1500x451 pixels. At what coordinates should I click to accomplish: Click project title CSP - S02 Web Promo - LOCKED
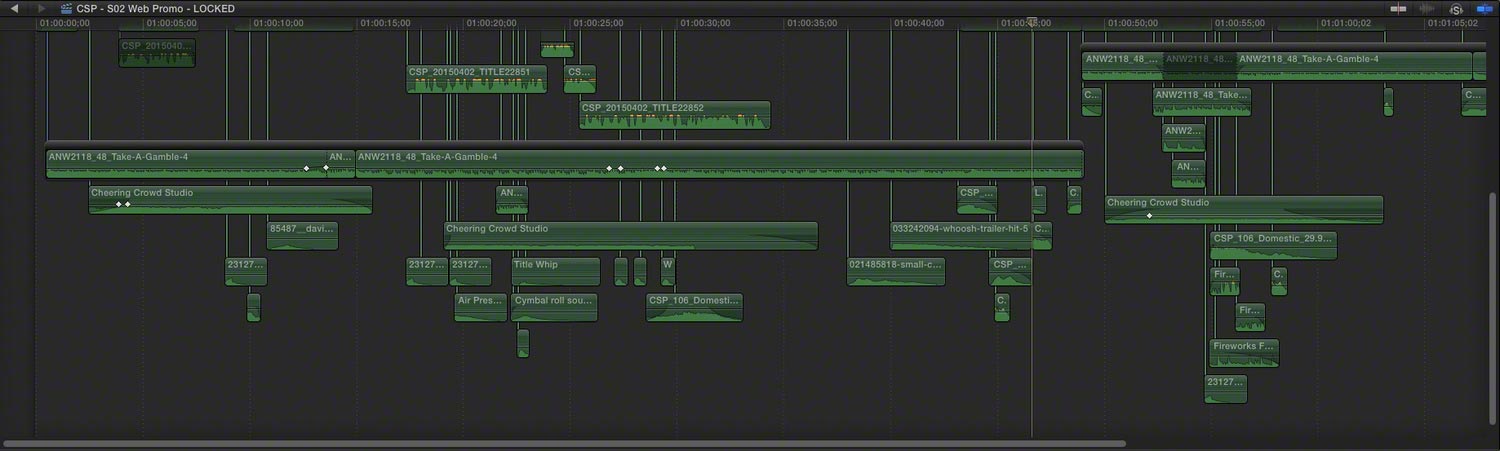[x=156, y=8]
